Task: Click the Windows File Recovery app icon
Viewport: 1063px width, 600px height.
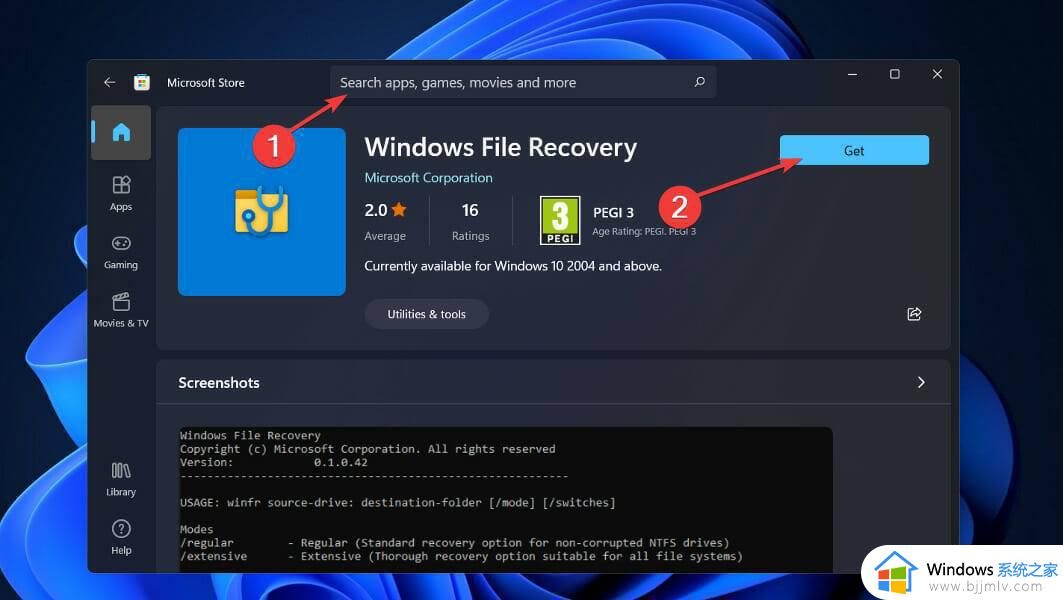Action: point(262,212)
